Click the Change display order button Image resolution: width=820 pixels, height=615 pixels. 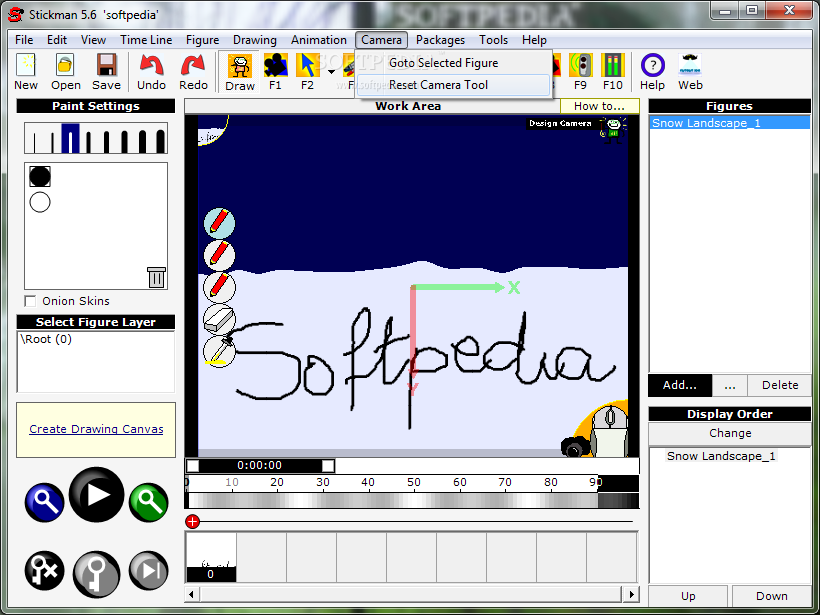[x=730, y=433]
